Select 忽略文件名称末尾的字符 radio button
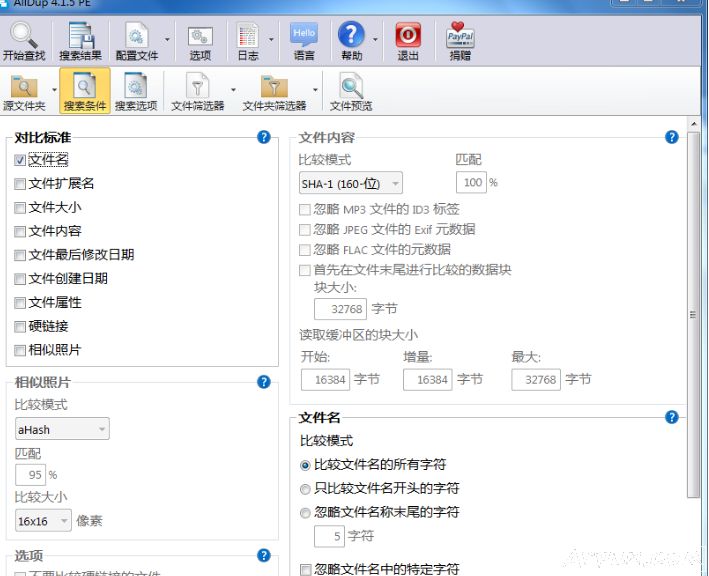 tap(305, 513)
